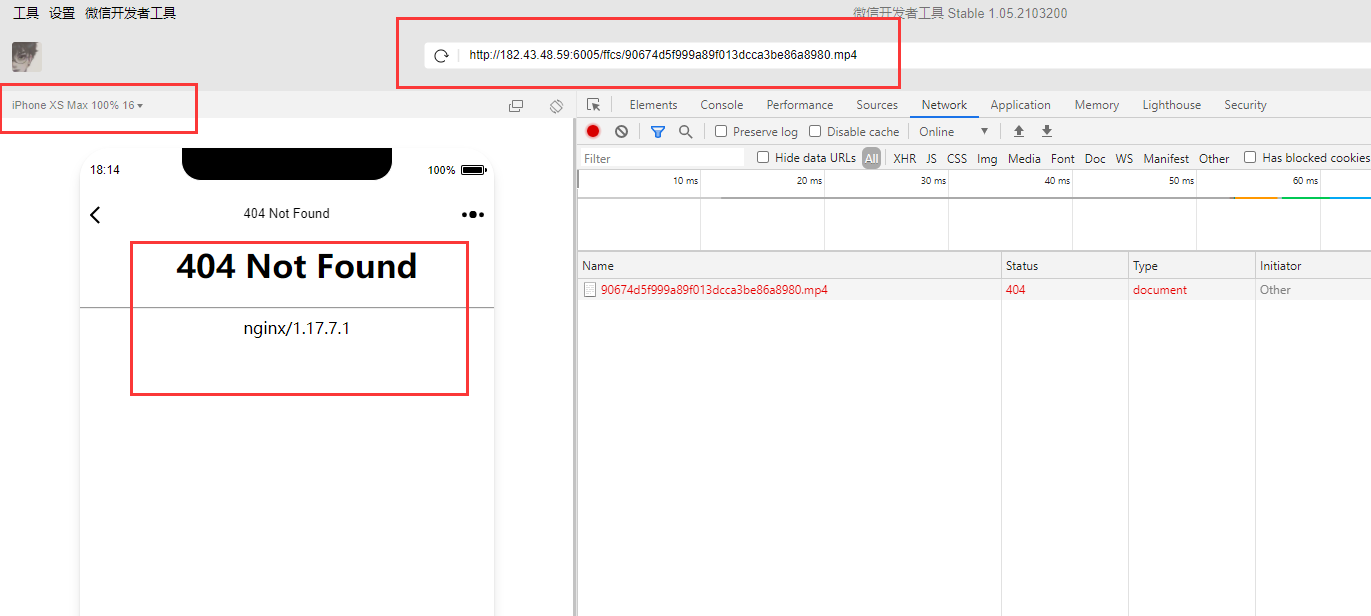The width and height of the screenshot is (1371, 616).
Task: Open the 工具 menu
Action: [26, 13]
